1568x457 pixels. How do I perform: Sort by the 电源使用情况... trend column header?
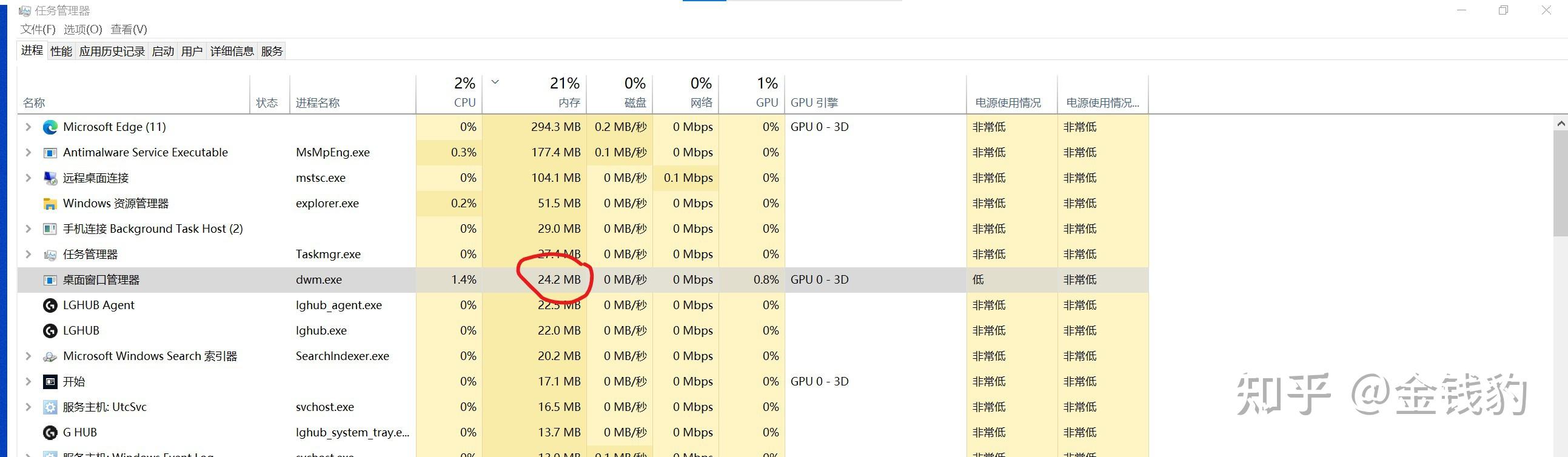point(1103,95)
